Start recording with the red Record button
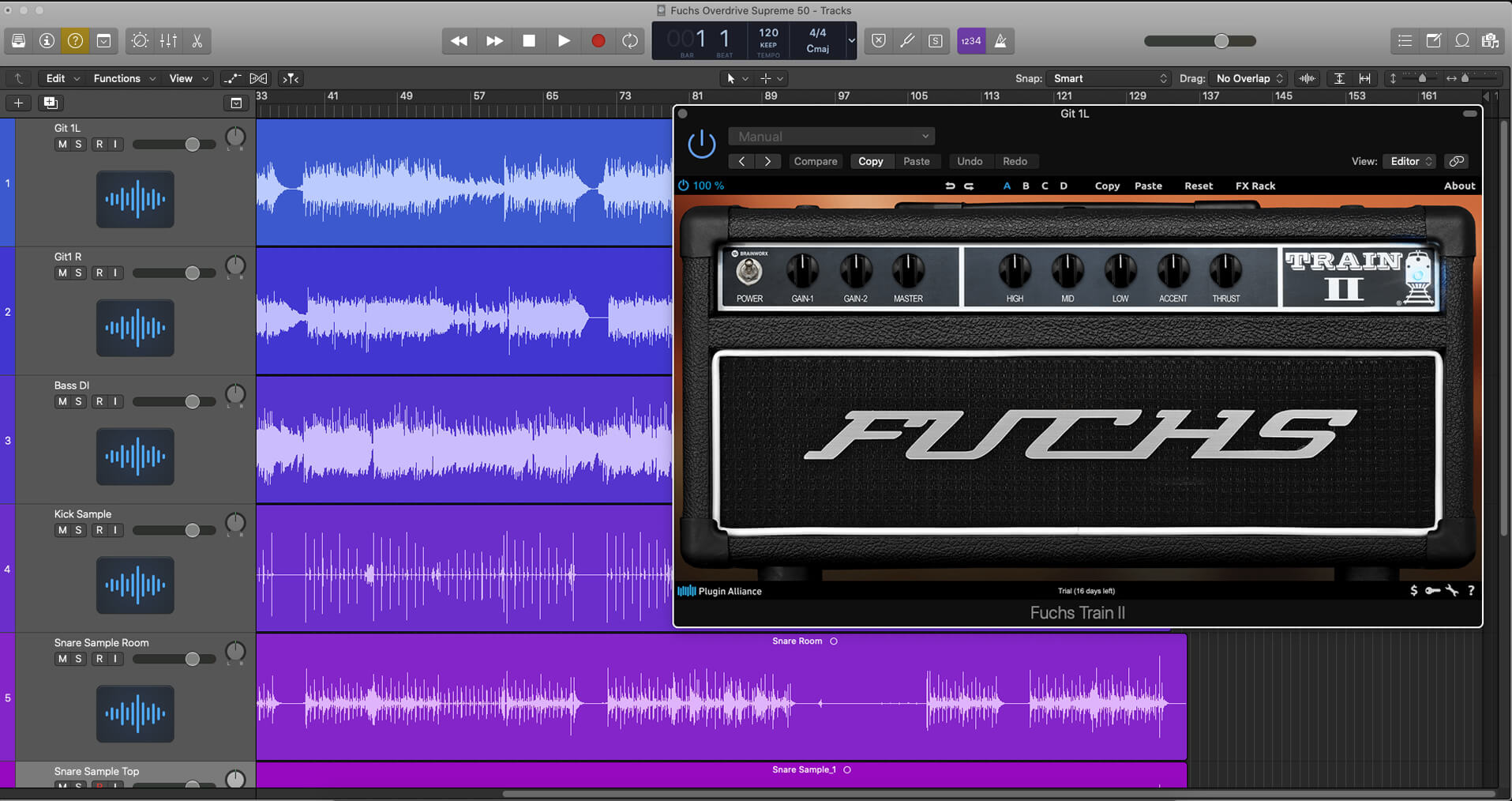The height and width of the screenshot is (801, 1512). pyautogui.click(x=598, y=41)
